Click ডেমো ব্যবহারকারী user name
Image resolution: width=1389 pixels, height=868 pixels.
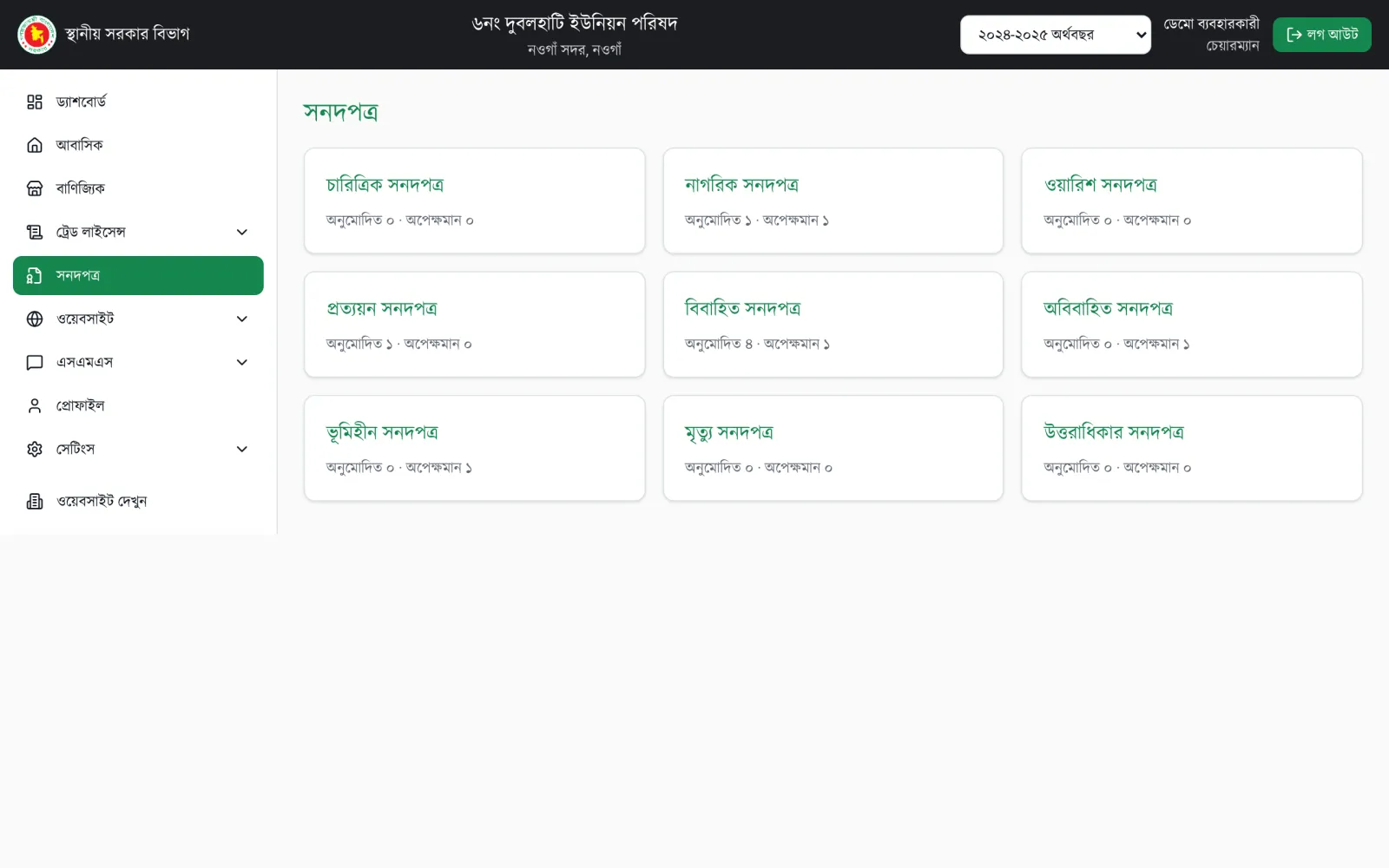(x=1211, y=24)
